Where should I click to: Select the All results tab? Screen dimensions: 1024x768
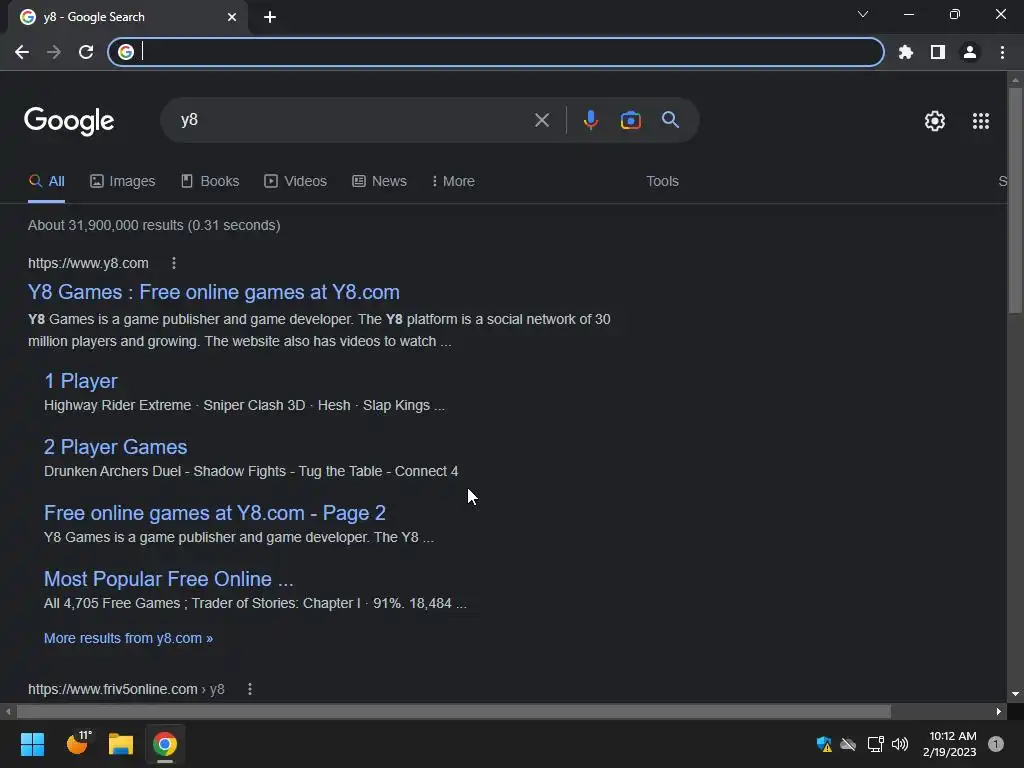(46, 182)
